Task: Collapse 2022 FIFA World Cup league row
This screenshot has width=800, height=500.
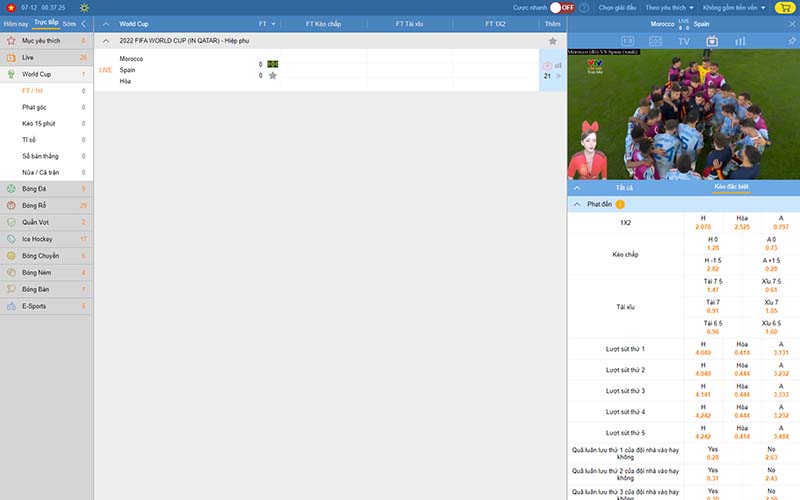Action: click(106, 41)
